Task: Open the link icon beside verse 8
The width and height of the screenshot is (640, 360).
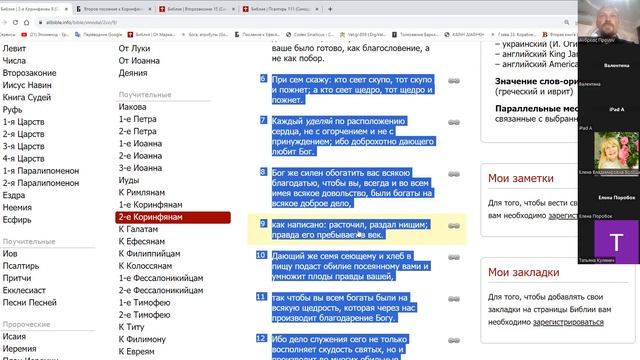Action: click(454, 174)
